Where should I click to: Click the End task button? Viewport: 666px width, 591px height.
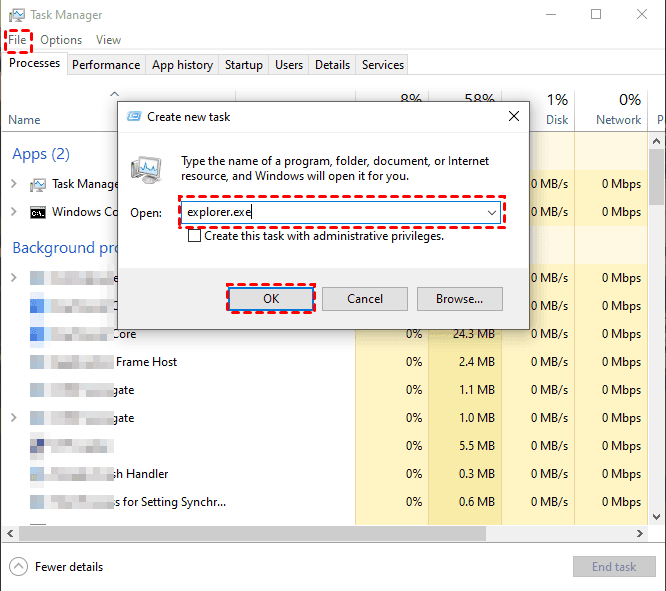(x=614, y=567)
